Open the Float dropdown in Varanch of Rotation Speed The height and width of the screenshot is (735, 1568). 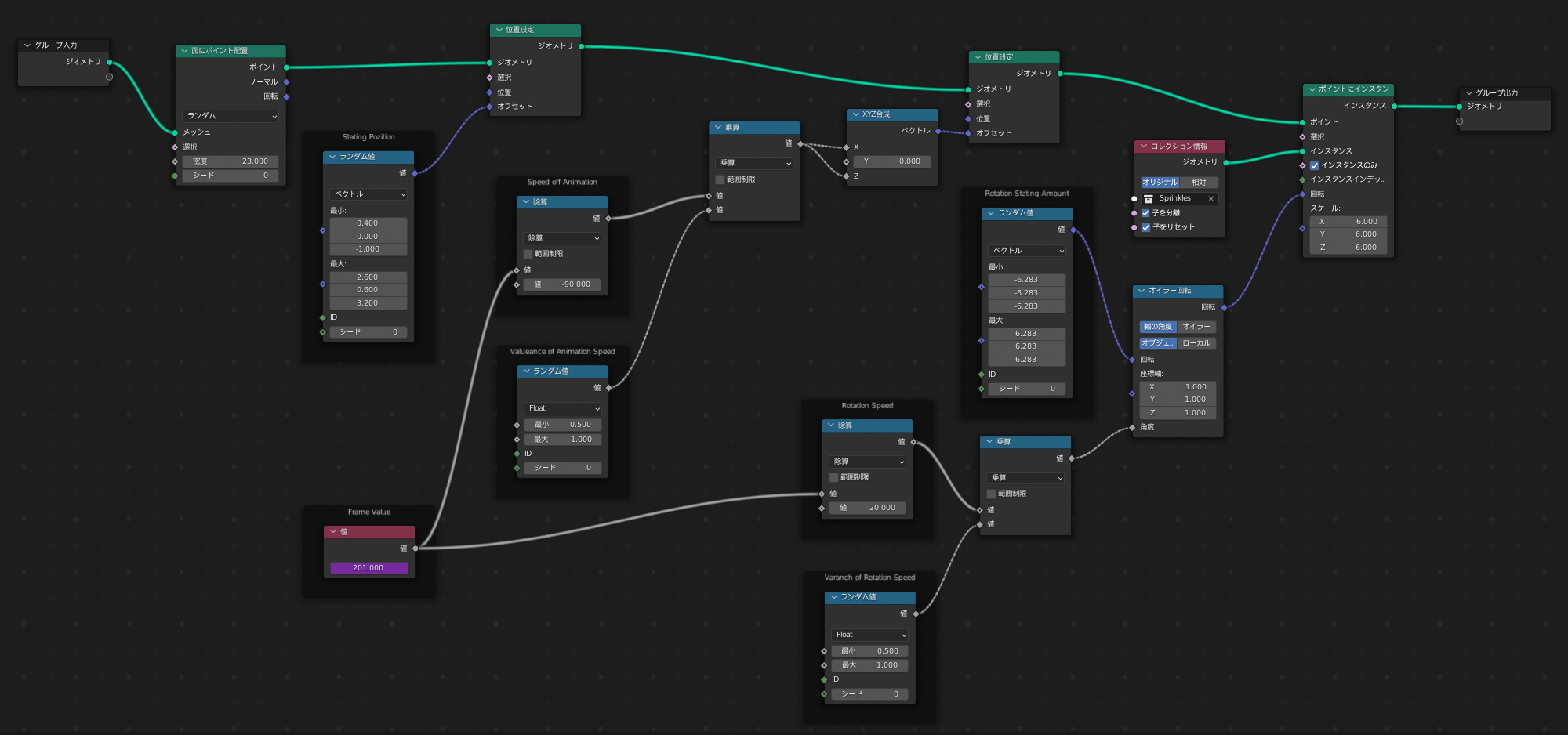pos(870,635)
